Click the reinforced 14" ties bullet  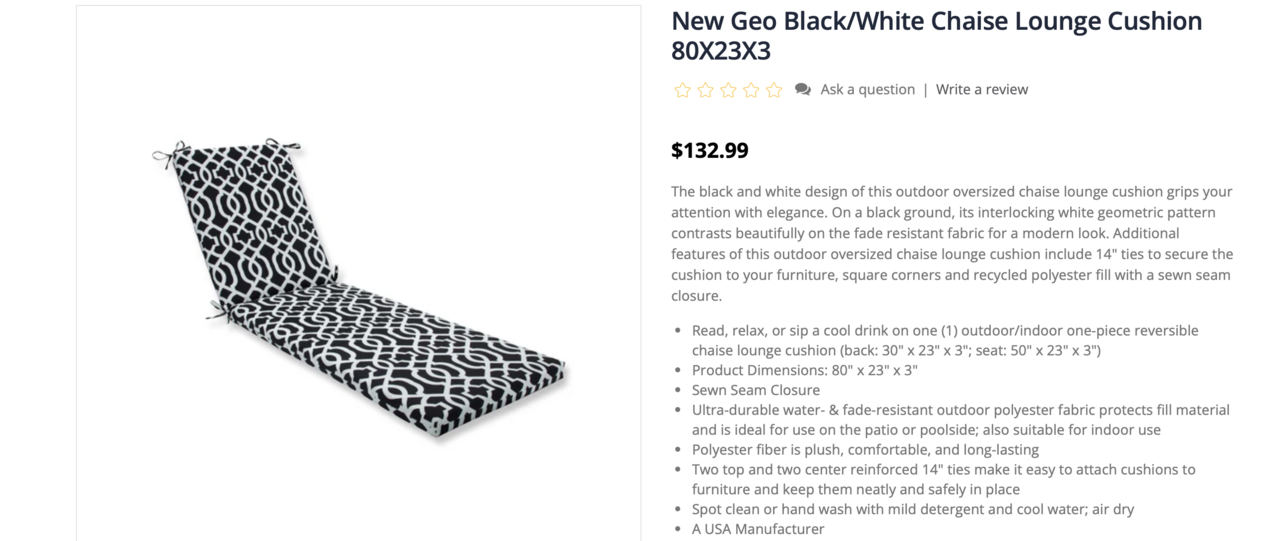pyautogui.click(x=943, y=479)
